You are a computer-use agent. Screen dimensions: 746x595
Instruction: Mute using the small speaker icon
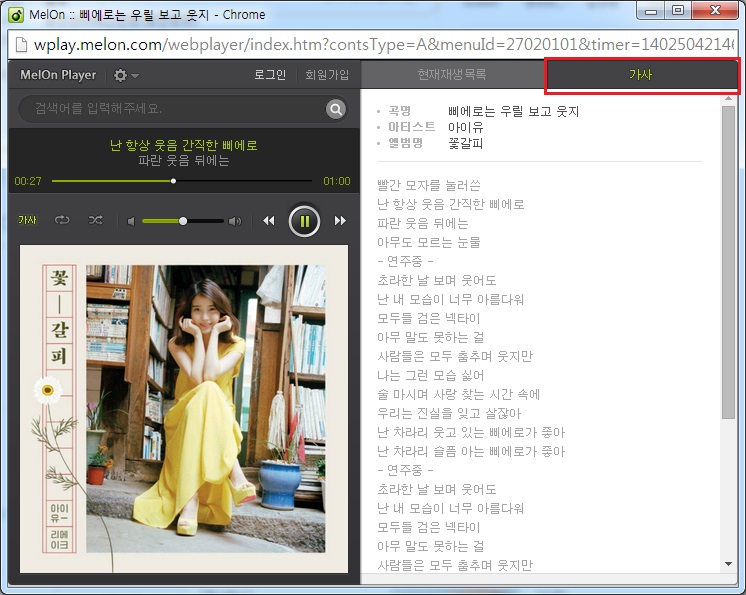(x=130, y=221)
